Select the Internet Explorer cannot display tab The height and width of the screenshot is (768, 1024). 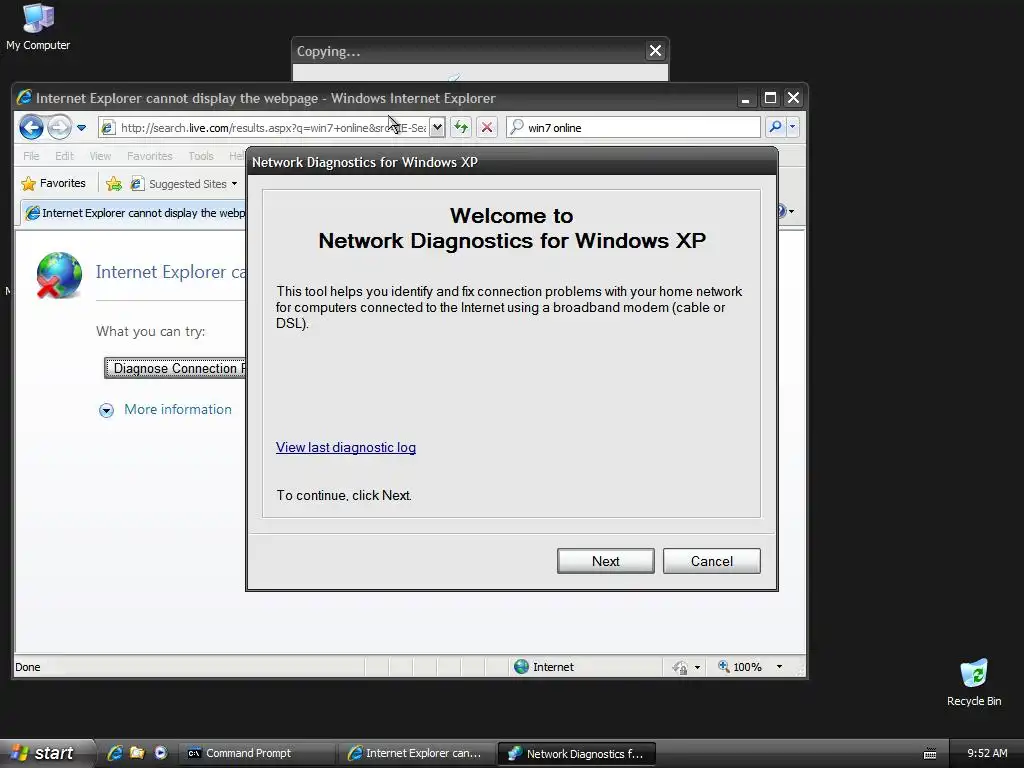click(x=134, y=213)
